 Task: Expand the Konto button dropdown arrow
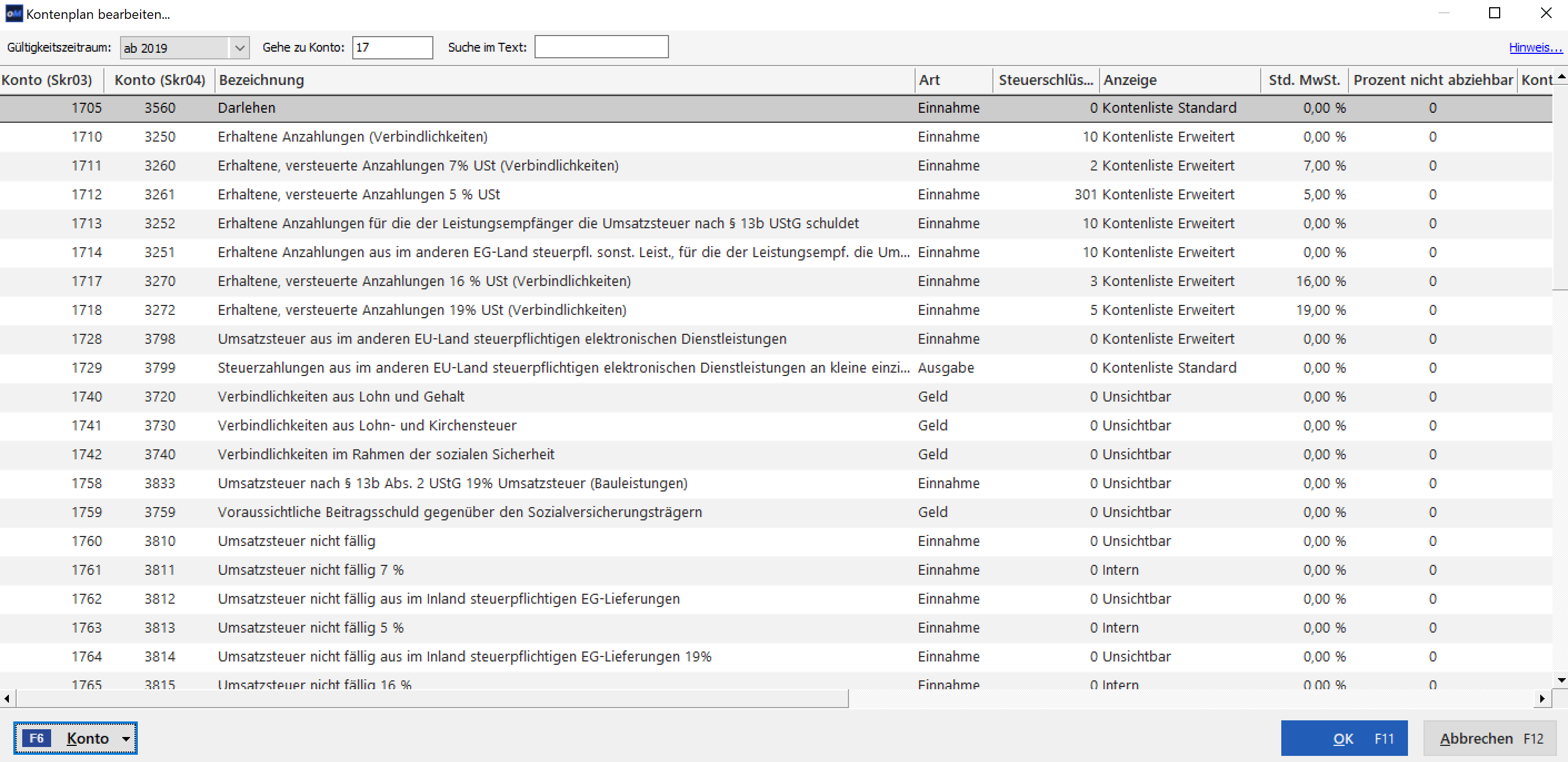tap(126, 739)
